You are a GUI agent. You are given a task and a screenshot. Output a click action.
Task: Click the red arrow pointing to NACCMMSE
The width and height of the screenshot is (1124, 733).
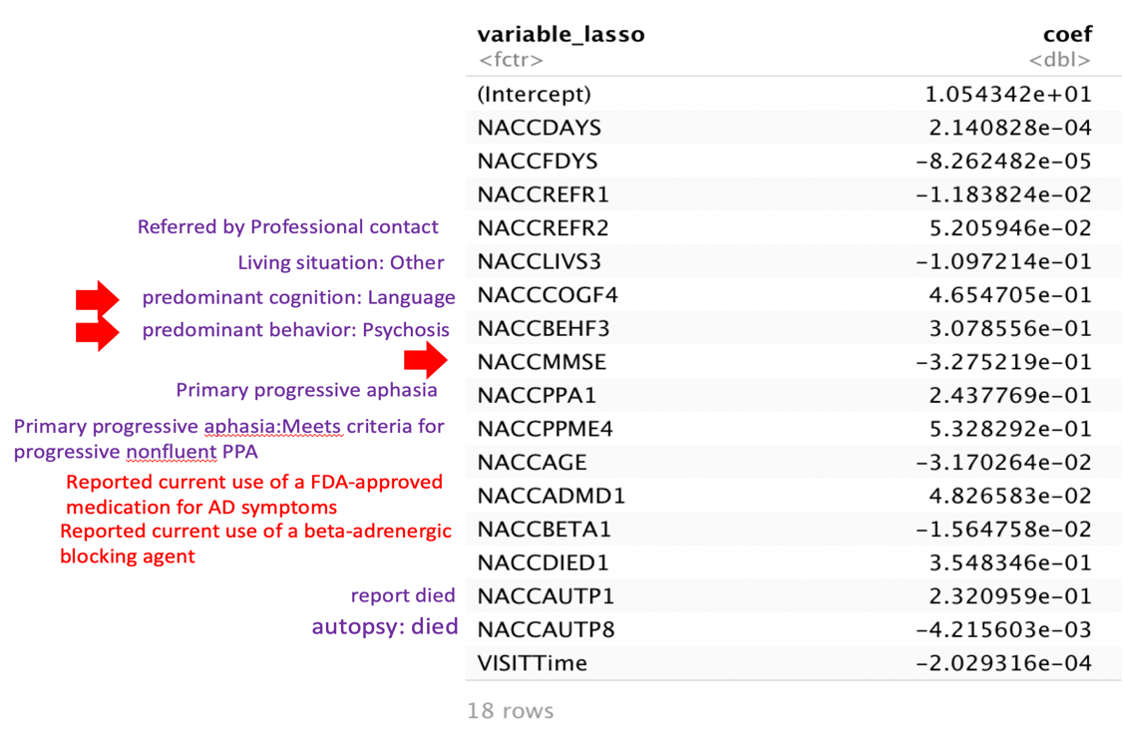pos(426,360)
